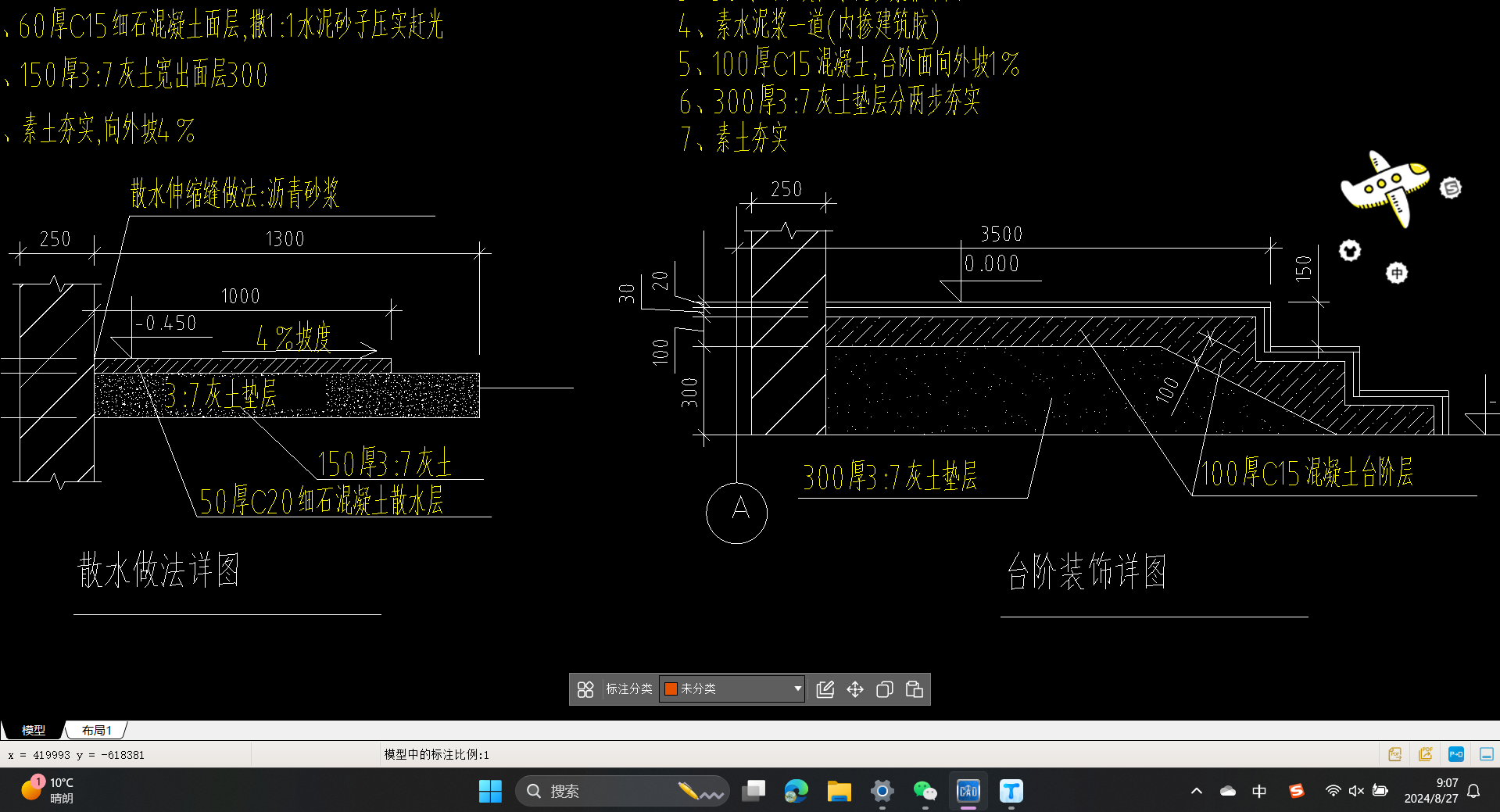Click the 50厚C20细石混凝土散水层 label
This screenshot has width=1500, height=812.
321,500
